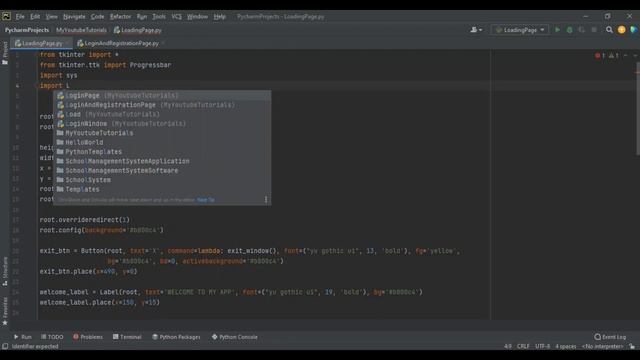The width and height of the screenshot is (640, 360).
Task: Open the Code menu
Action: (x=97, y=16)
